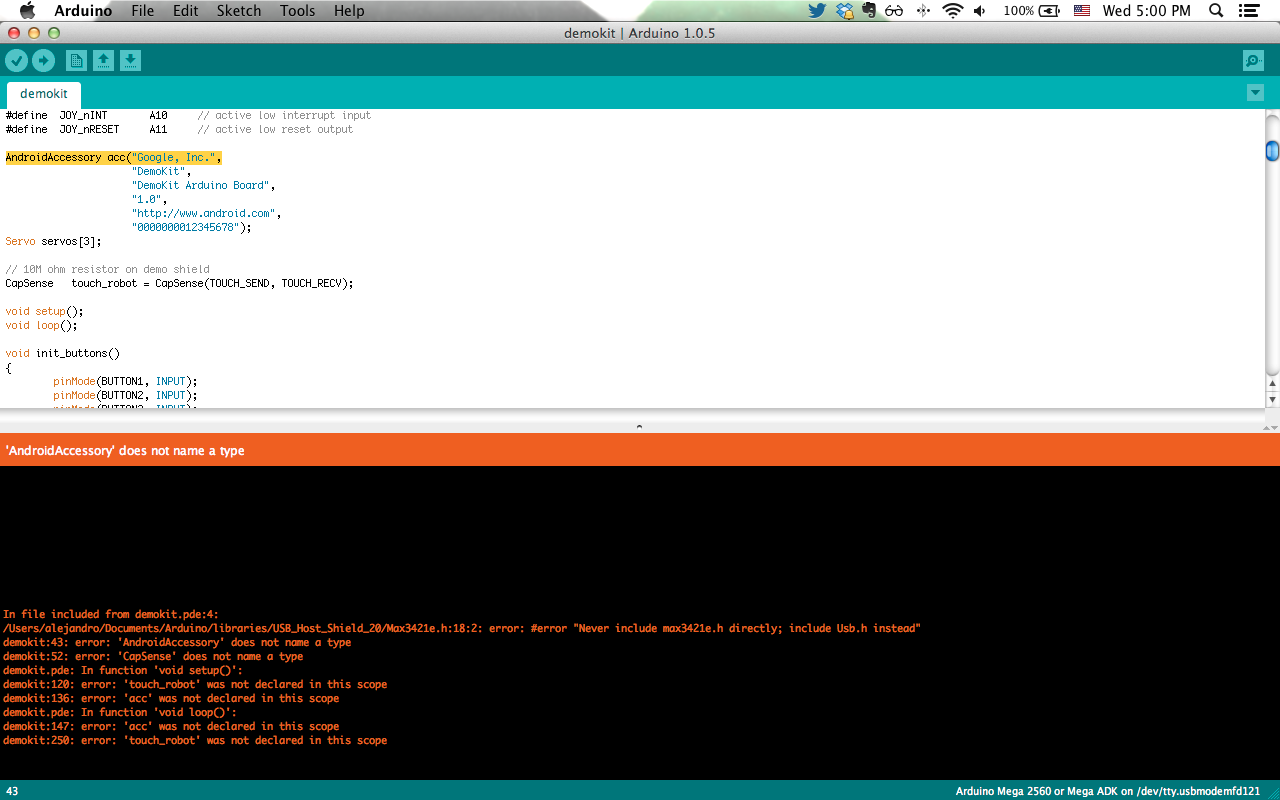Image resolution: width=1280 pixels, height=800 pixels.
Task: Open the Apple menu
Action: [x=27, y=11]
